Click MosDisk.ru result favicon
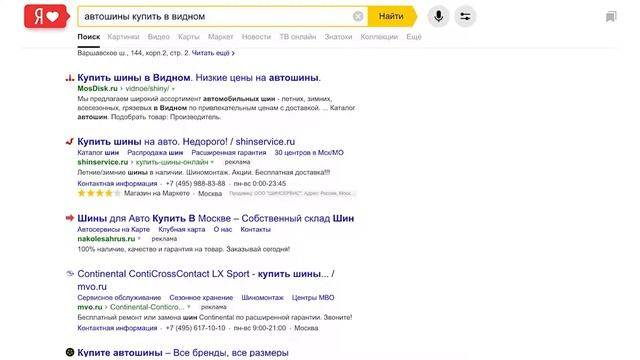The image size is (640, 360). (x=70, y=78)
